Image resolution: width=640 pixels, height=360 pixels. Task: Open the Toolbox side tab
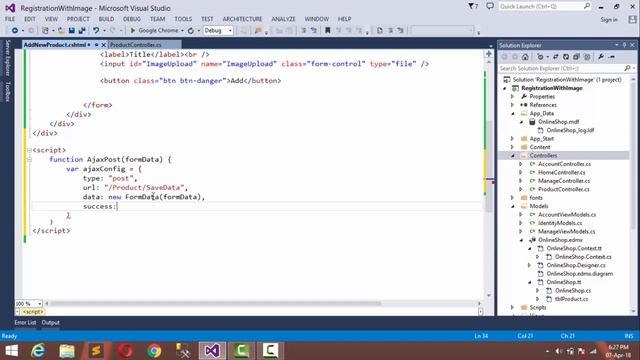7,91
